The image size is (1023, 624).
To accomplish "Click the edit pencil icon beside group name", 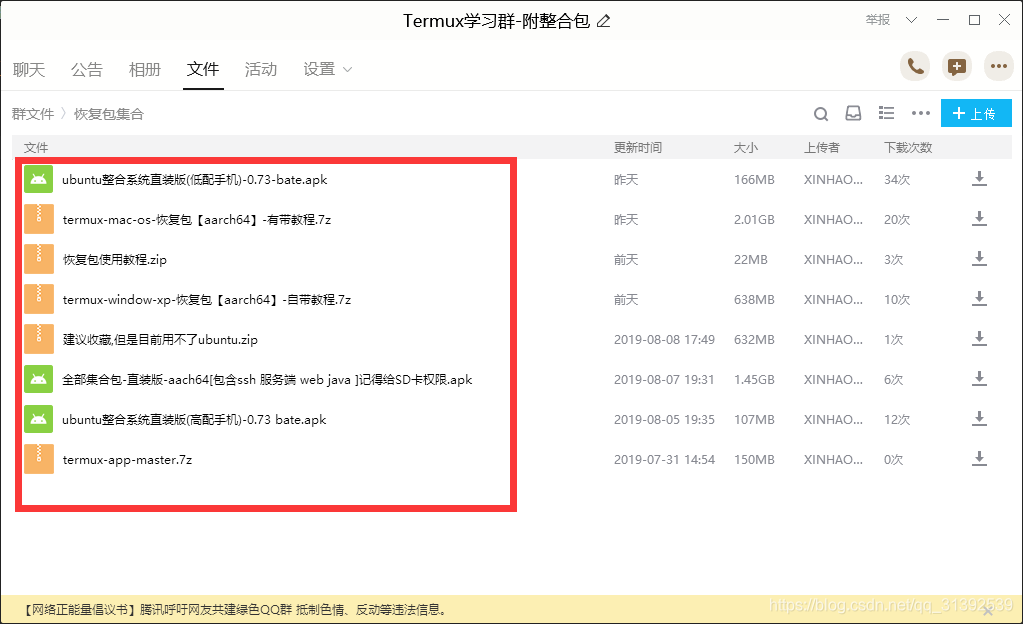I will click(603, 22).
